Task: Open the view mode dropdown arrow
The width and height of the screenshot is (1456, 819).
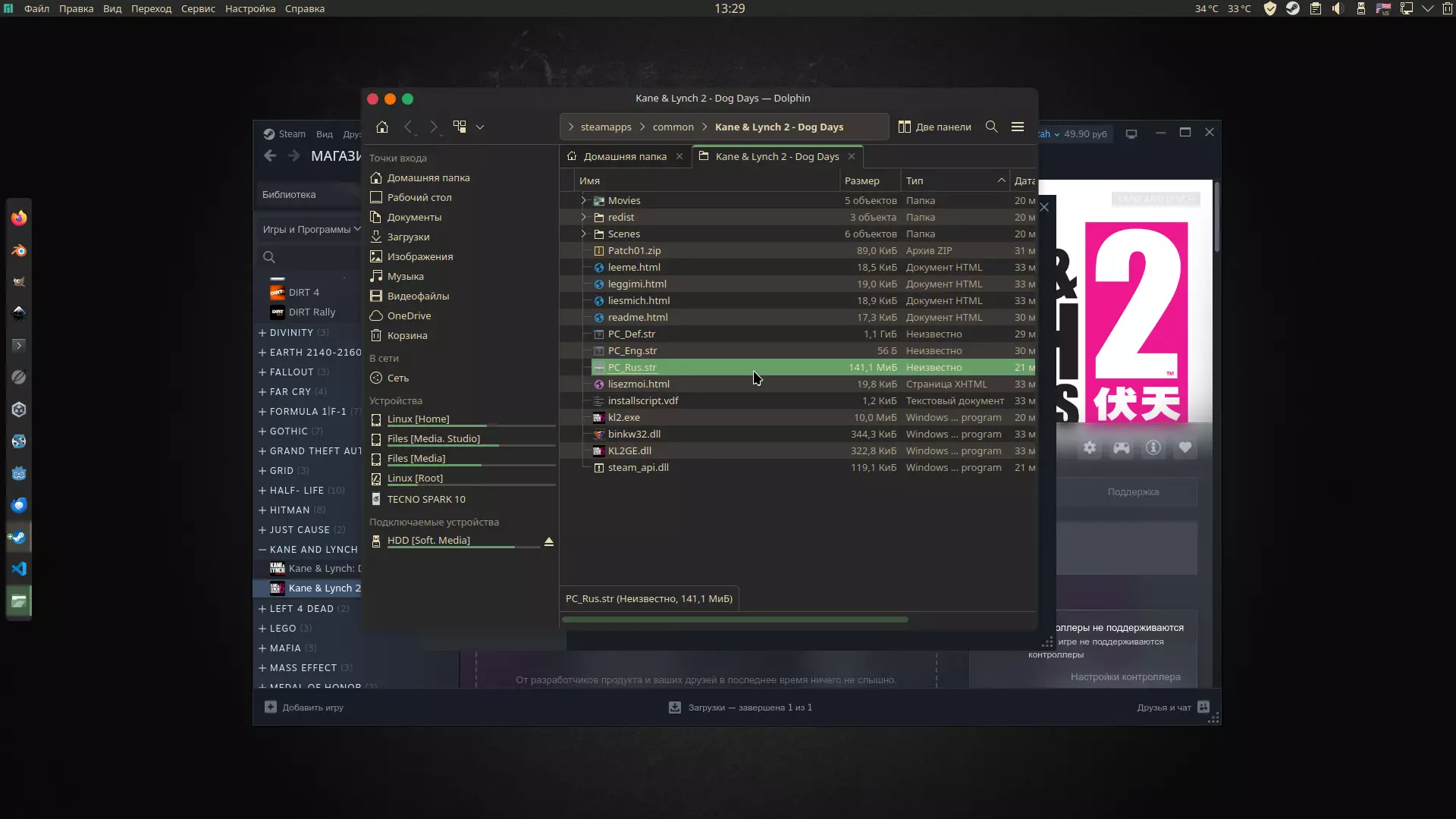Action: 480,127
